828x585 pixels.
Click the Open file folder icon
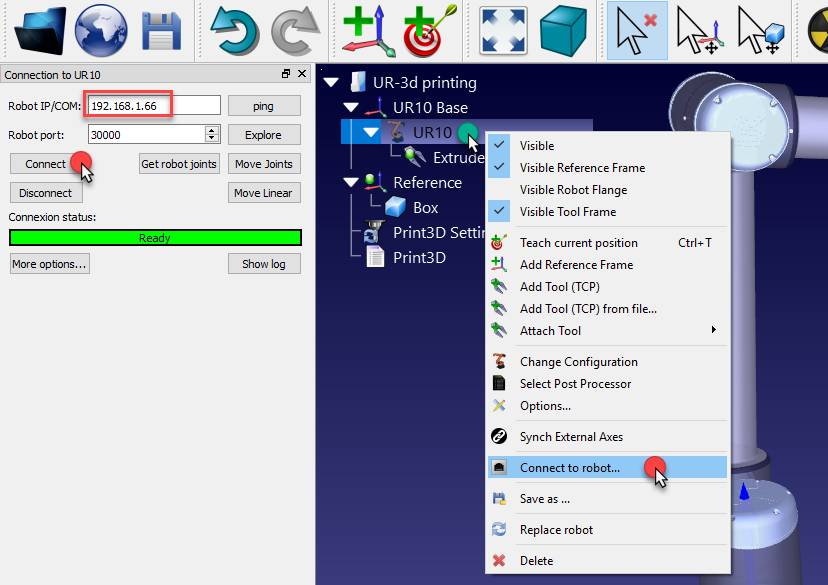(40, 30)
